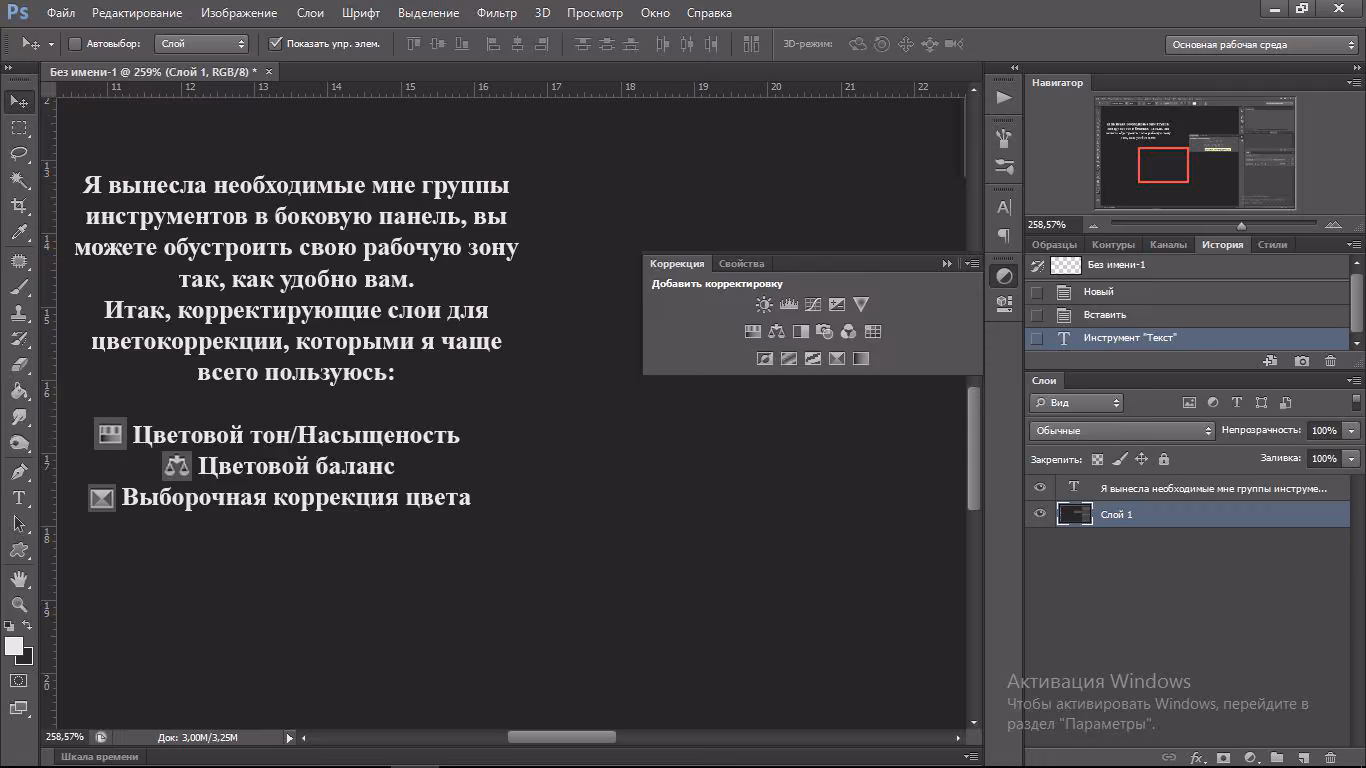Select the Zoom magnifier tool
The height and width of the screenshot is (768, 1366).
tap(19, 605)
